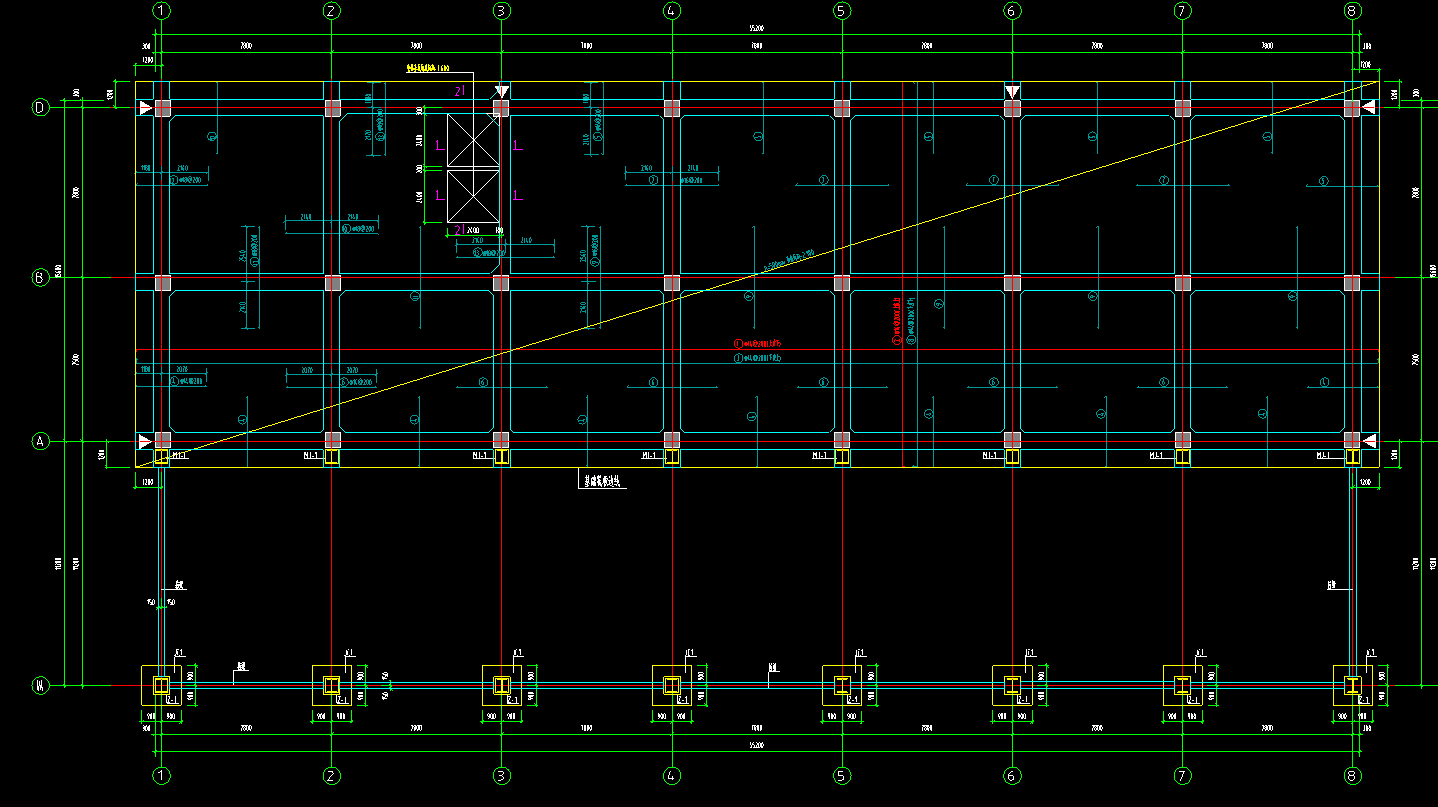1438x807 pixels.
Task: Select the white underlined note below axis A
Action: coord(603,482)
